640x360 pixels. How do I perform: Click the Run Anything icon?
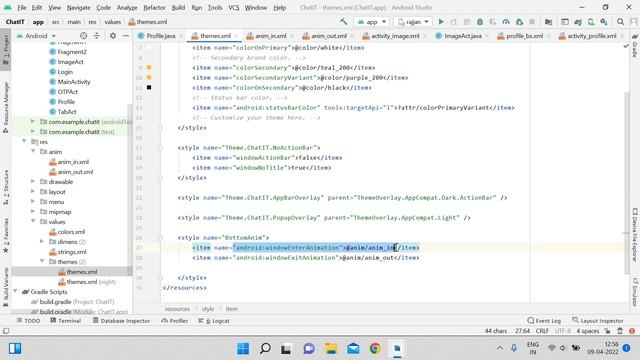click(565, 22)
